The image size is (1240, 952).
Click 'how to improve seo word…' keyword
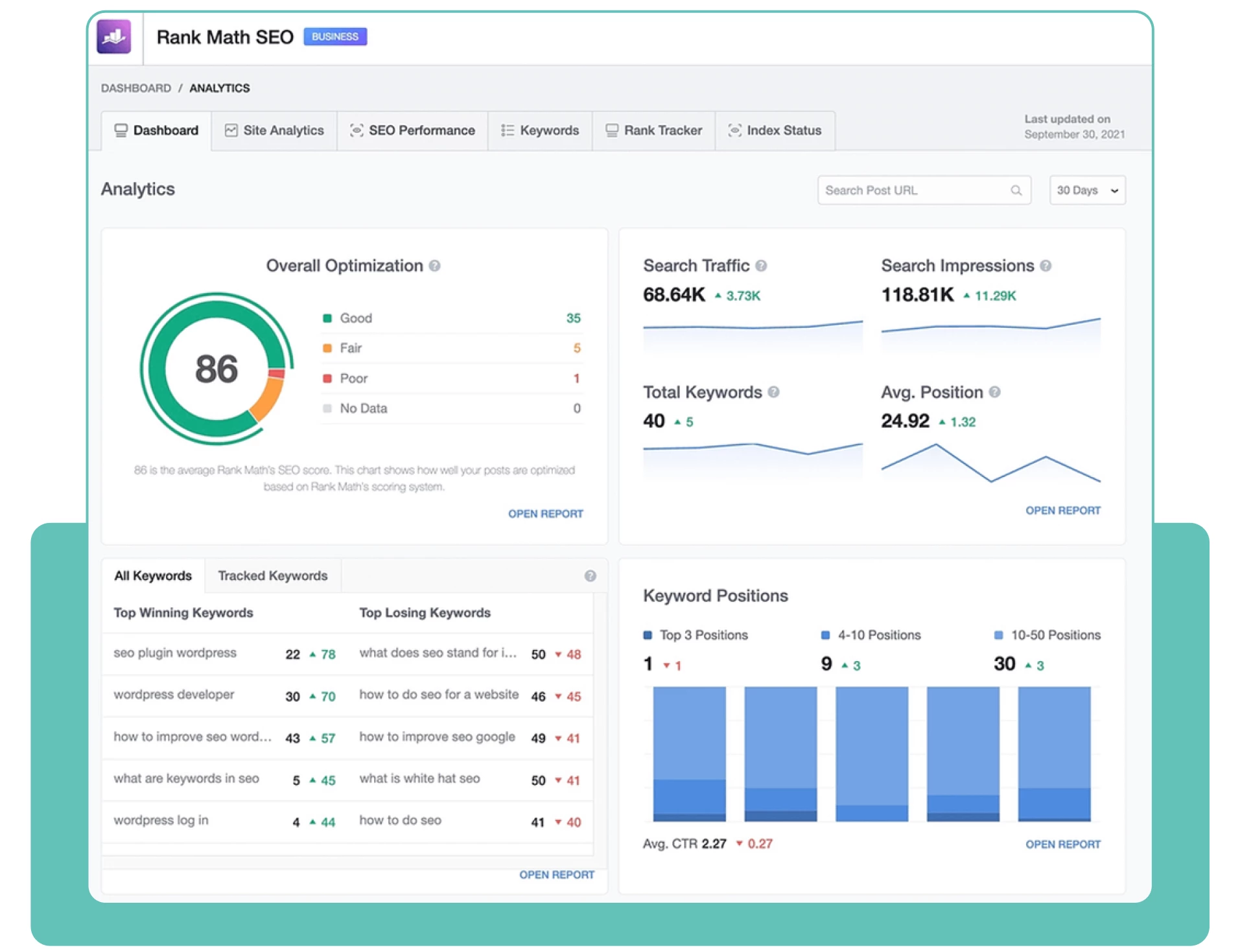point(193,737)
